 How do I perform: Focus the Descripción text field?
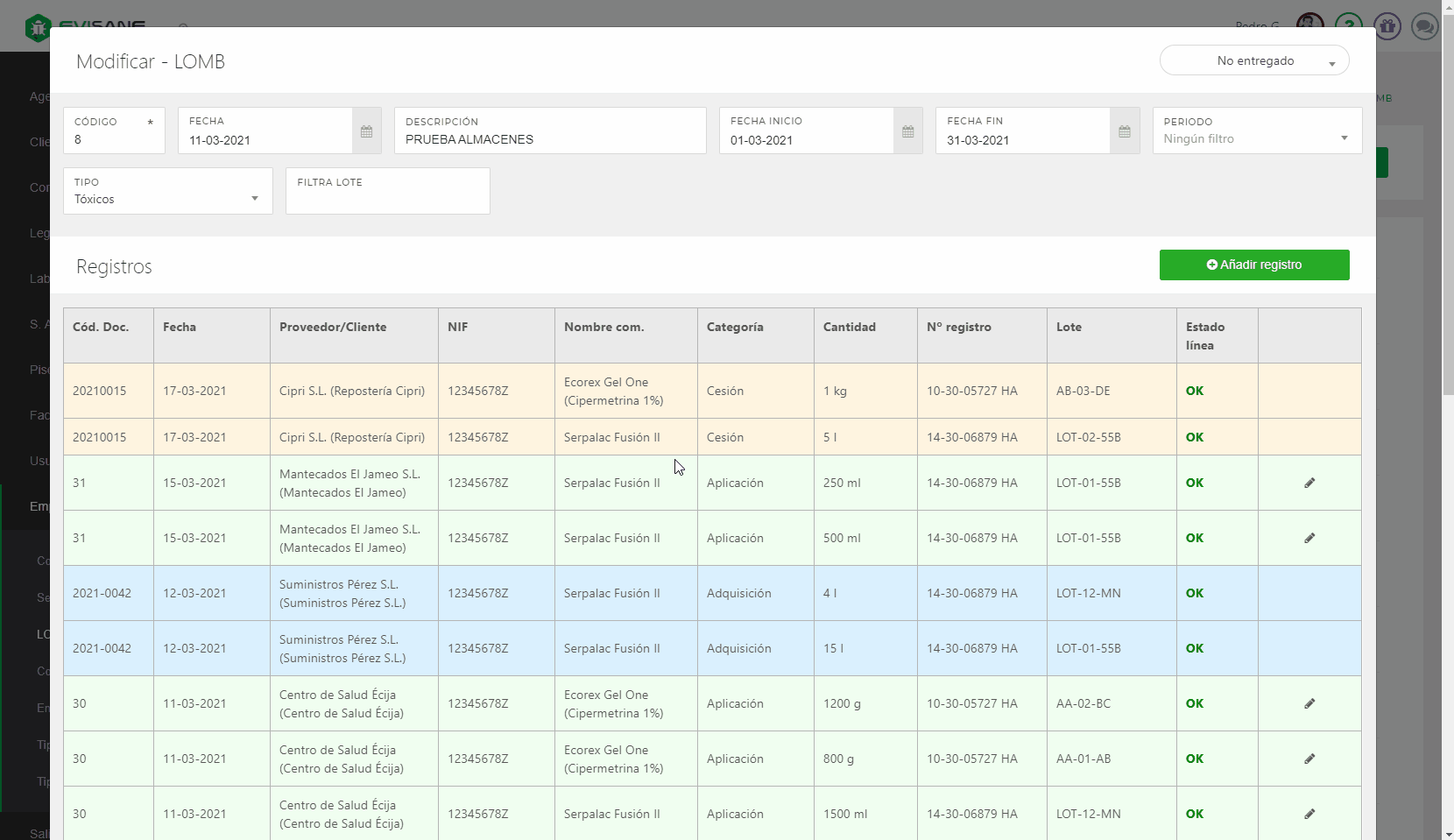pyautogui.click(x=550, y=139)
